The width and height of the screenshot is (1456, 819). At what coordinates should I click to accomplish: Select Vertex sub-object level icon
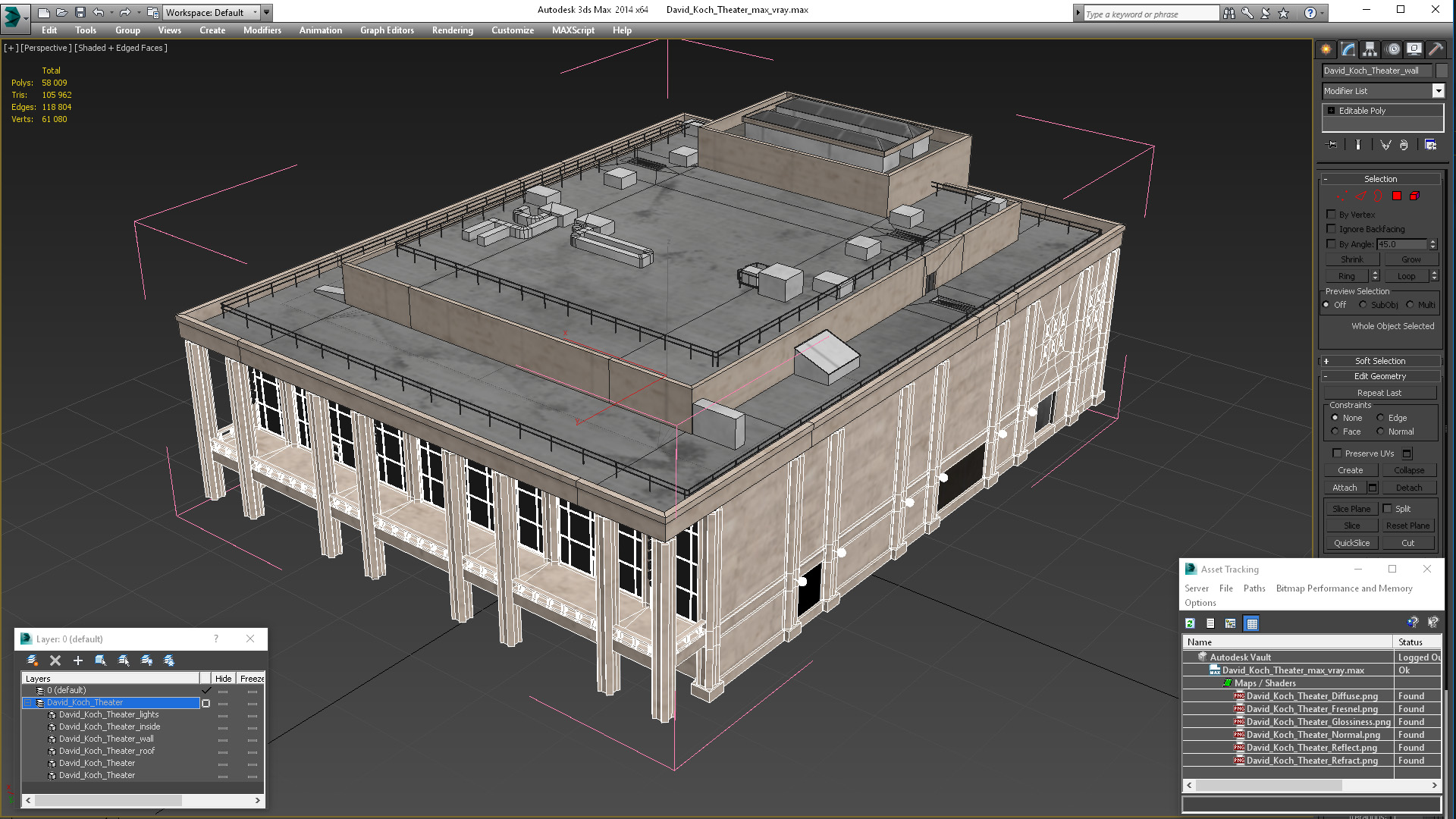pos(1342,196)
